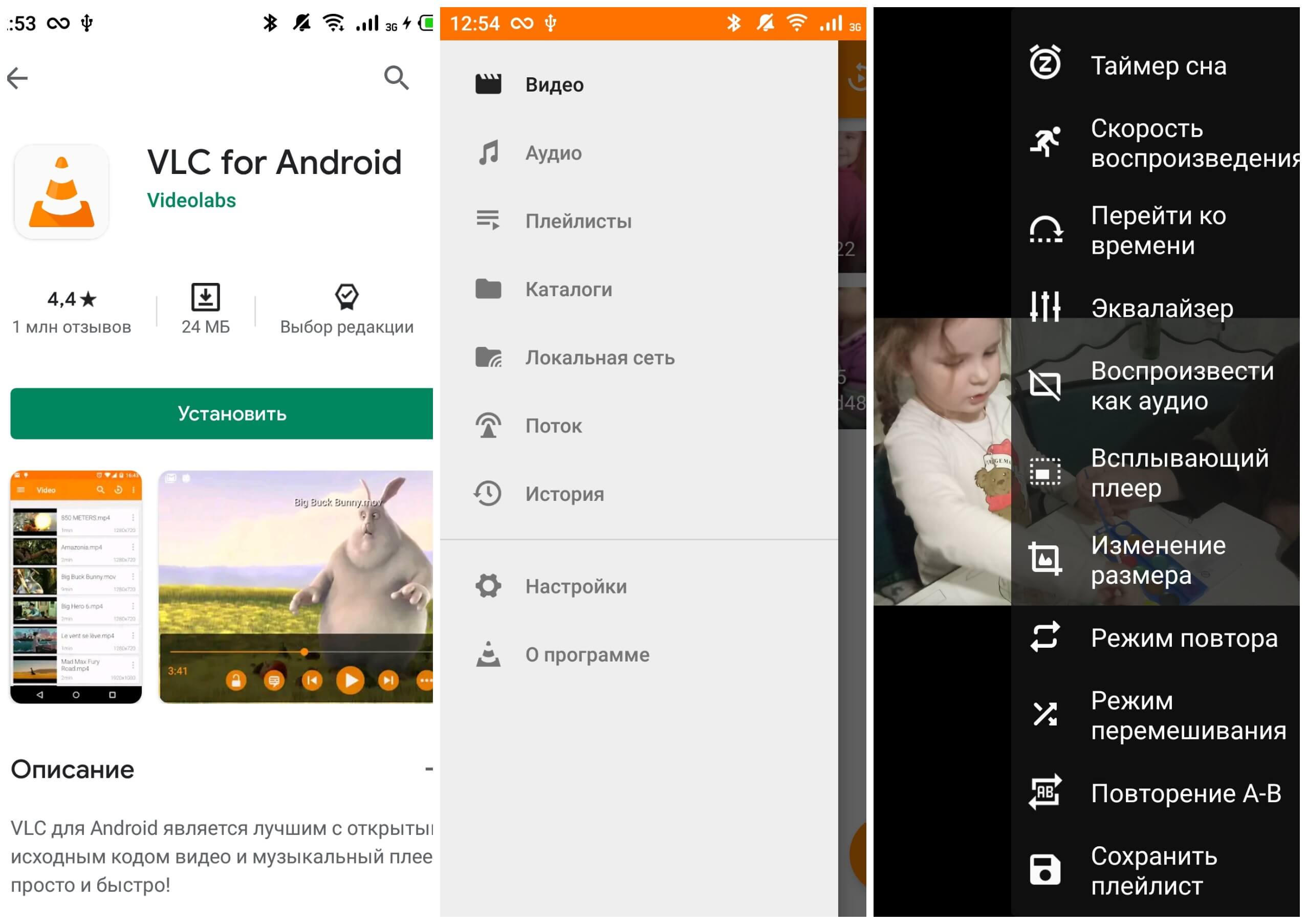Tap the Выбор редакции badge icon

(x=346, y=296)
